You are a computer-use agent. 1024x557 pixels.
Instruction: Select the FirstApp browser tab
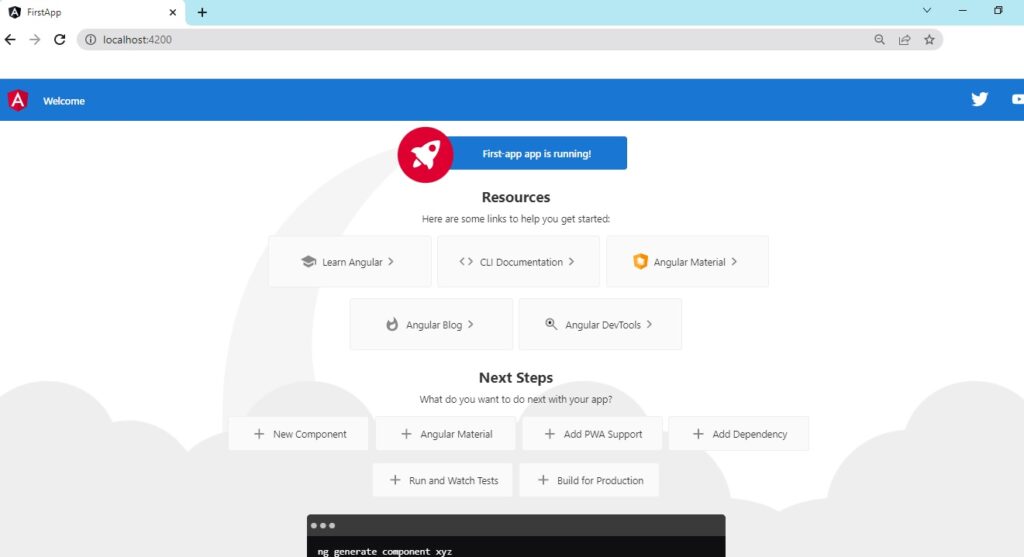(x=93, y=12)
